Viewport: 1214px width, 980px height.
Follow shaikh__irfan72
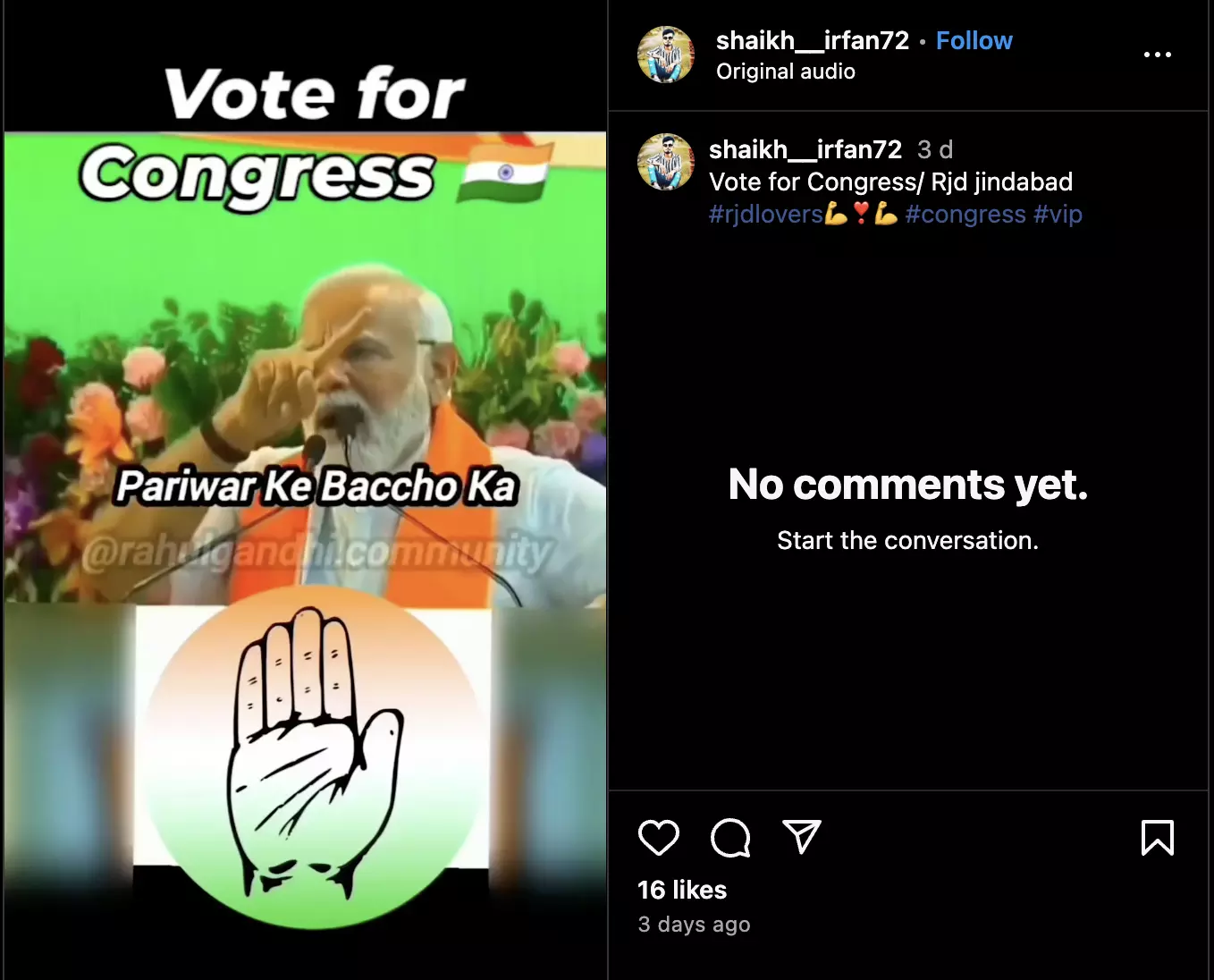[x=974, y=40]
